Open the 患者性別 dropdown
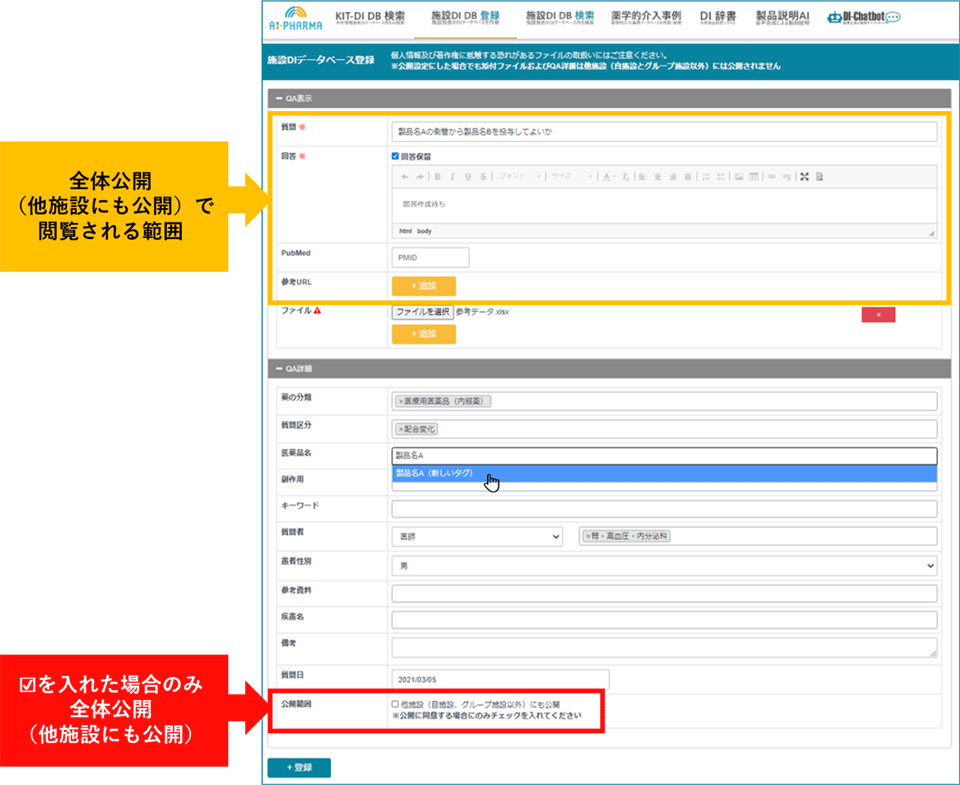The height and width of the screenshot is (785, 960). coord(664,565)
